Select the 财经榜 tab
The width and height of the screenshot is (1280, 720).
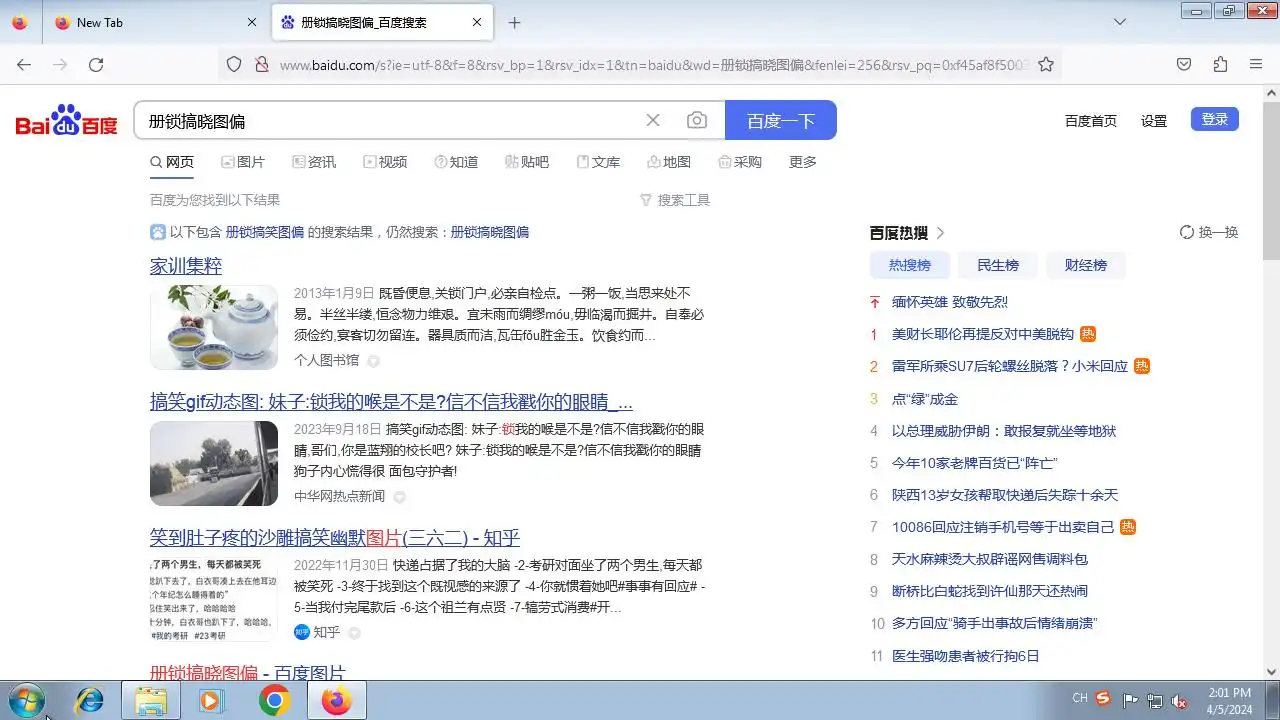pos(1086,265)
